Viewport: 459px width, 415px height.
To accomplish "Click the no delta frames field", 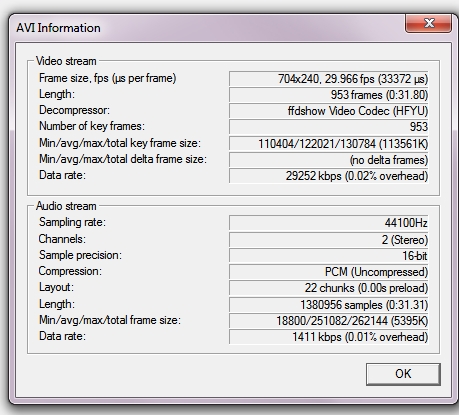I will [329, 160].
